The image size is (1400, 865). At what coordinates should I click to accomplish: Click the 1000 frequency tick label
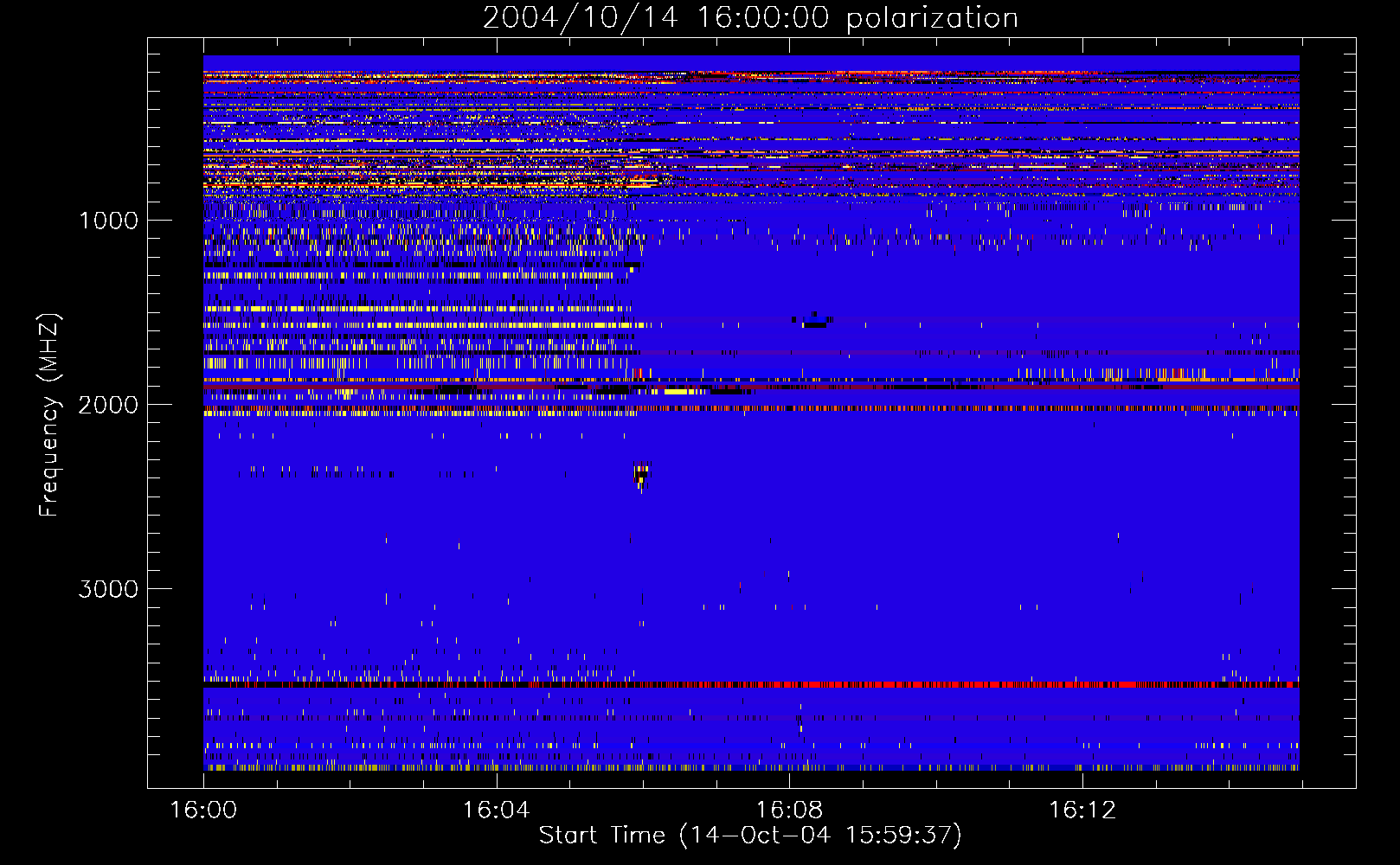tap(108, 221)
